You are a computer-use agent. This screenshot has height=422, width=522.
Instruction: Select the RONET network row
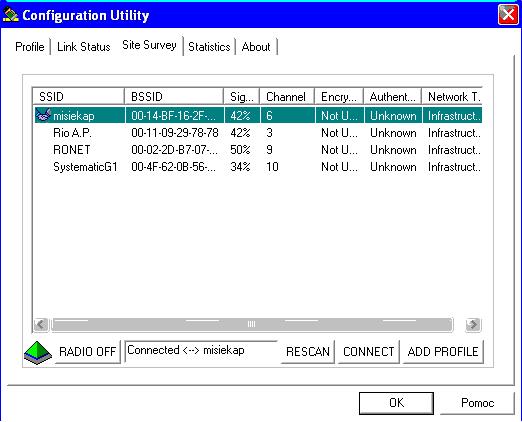(x=258, y=150)
